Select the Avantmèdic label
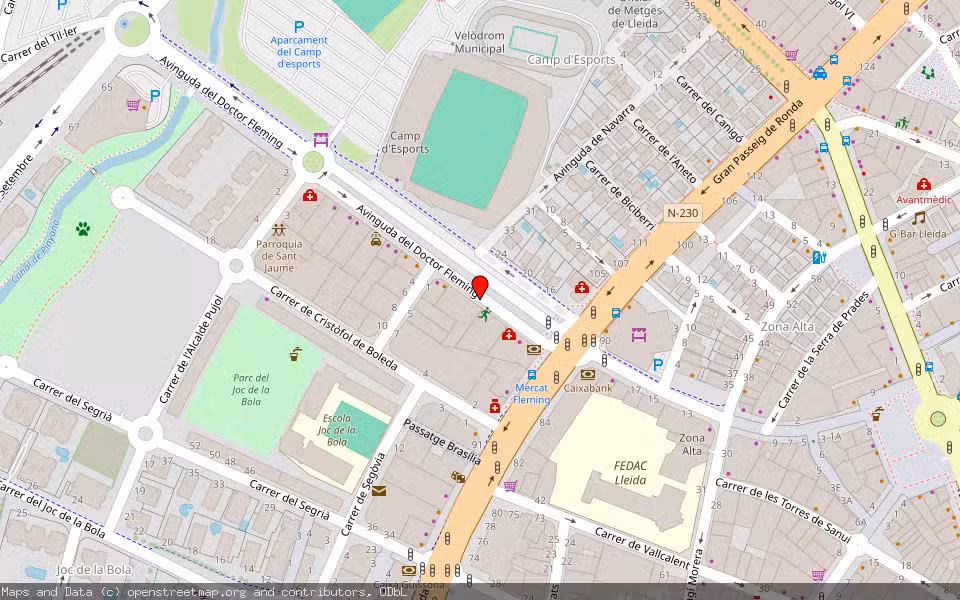960x600 pixels. click(x=924, y=200)
